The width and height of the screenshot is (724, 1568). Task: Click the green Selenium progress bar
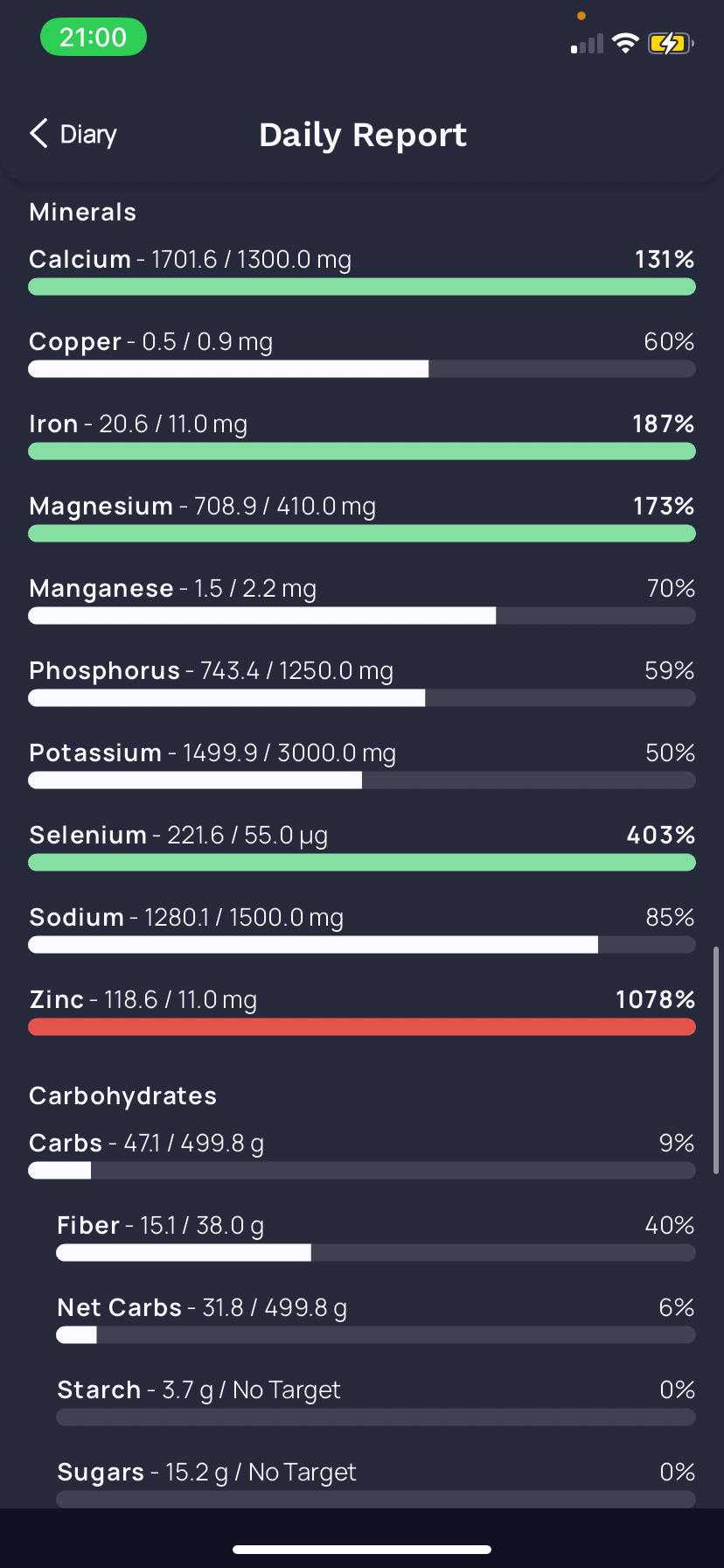362,862
